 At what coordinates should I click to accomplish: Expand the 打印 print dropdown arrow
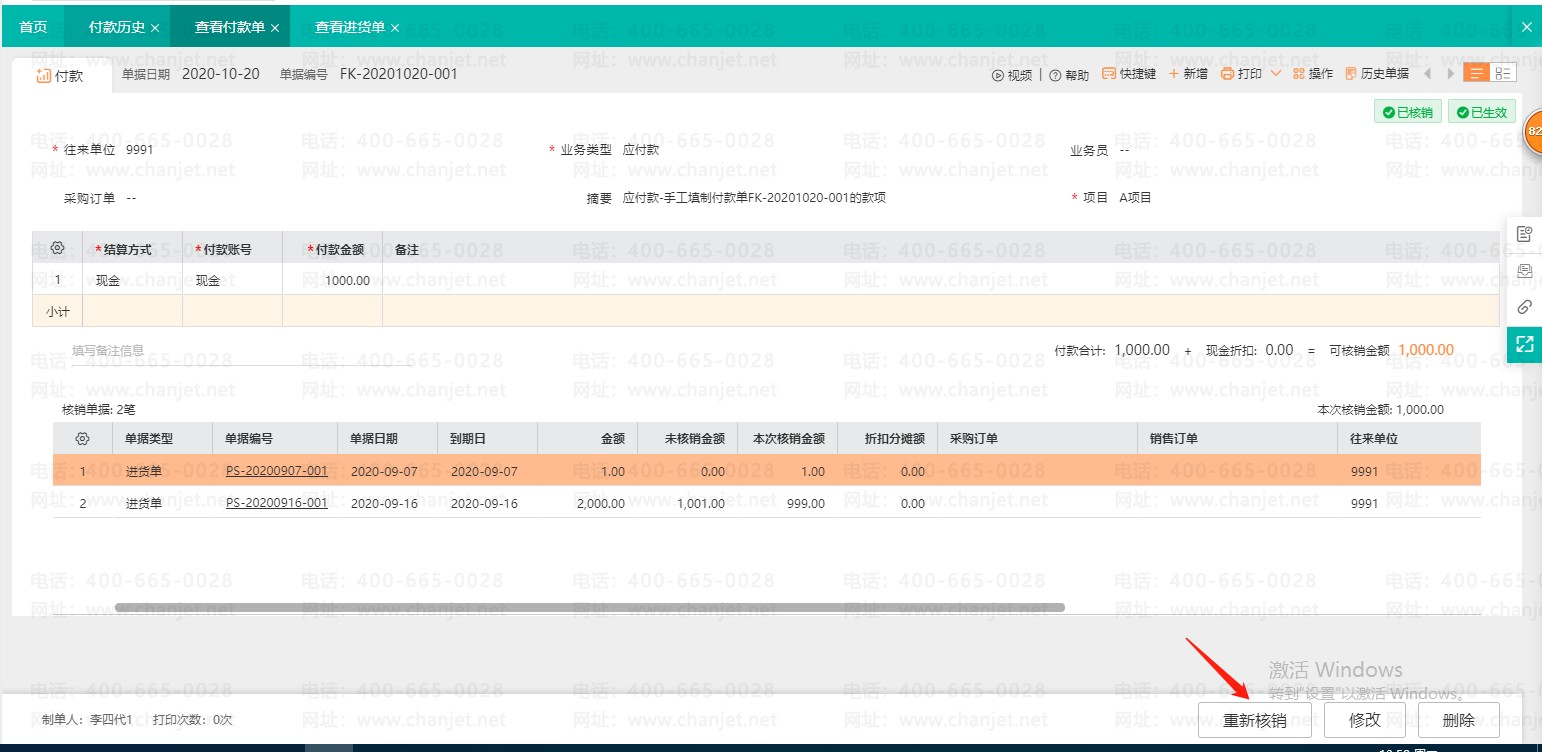pyautogui.click(x=1275, y=74)
